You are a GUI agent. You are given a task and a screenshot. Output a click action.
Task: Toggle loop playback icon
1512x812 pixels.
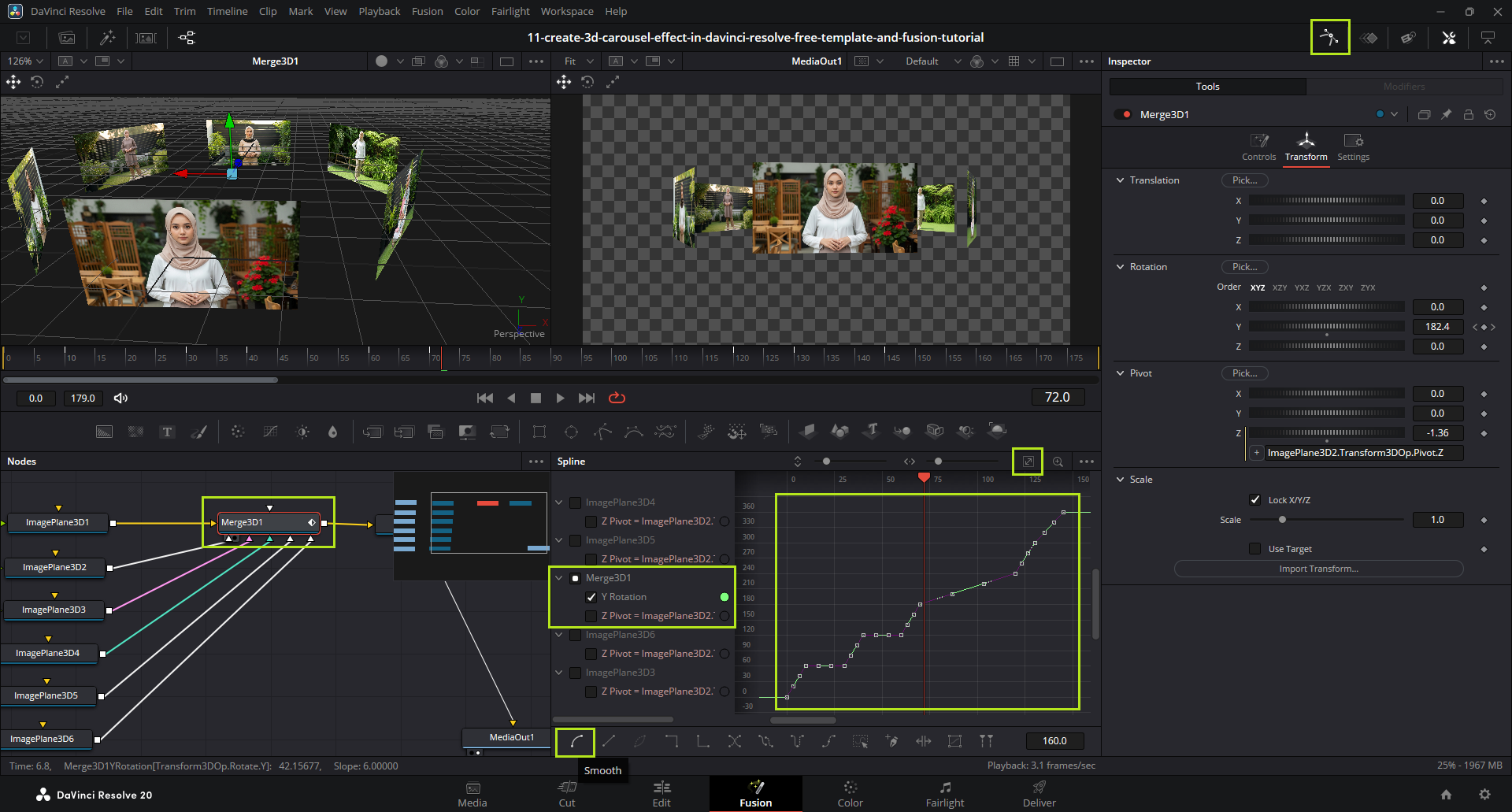(617, 398)
